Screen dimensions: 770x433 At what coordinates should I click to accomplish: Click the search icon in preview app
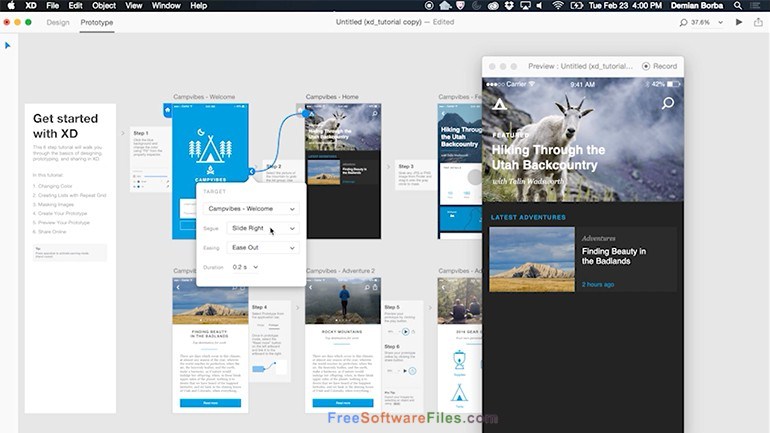(668, 103)
